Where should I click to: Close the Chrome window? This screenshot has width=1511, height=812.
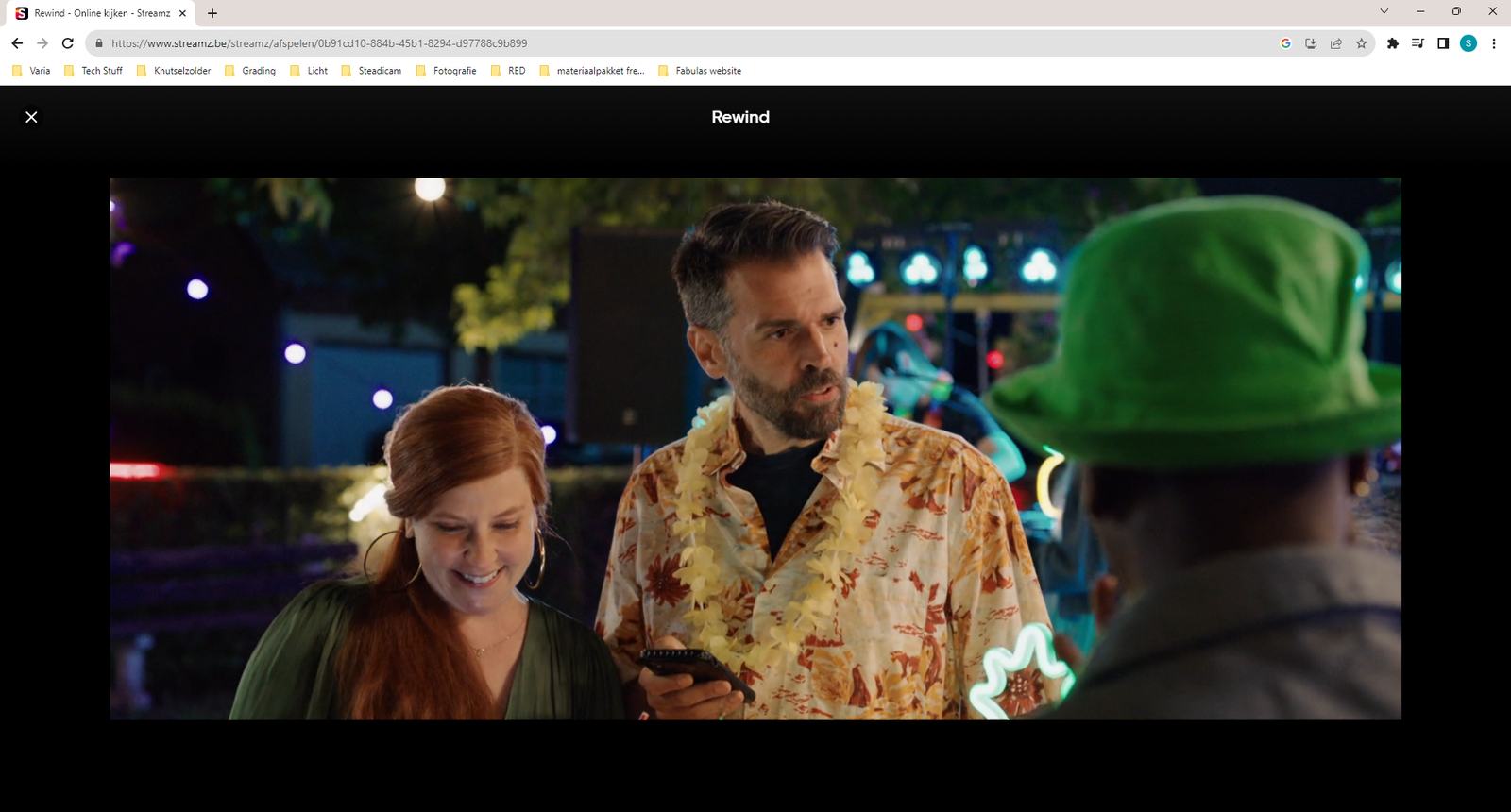tap(1492, 11)
